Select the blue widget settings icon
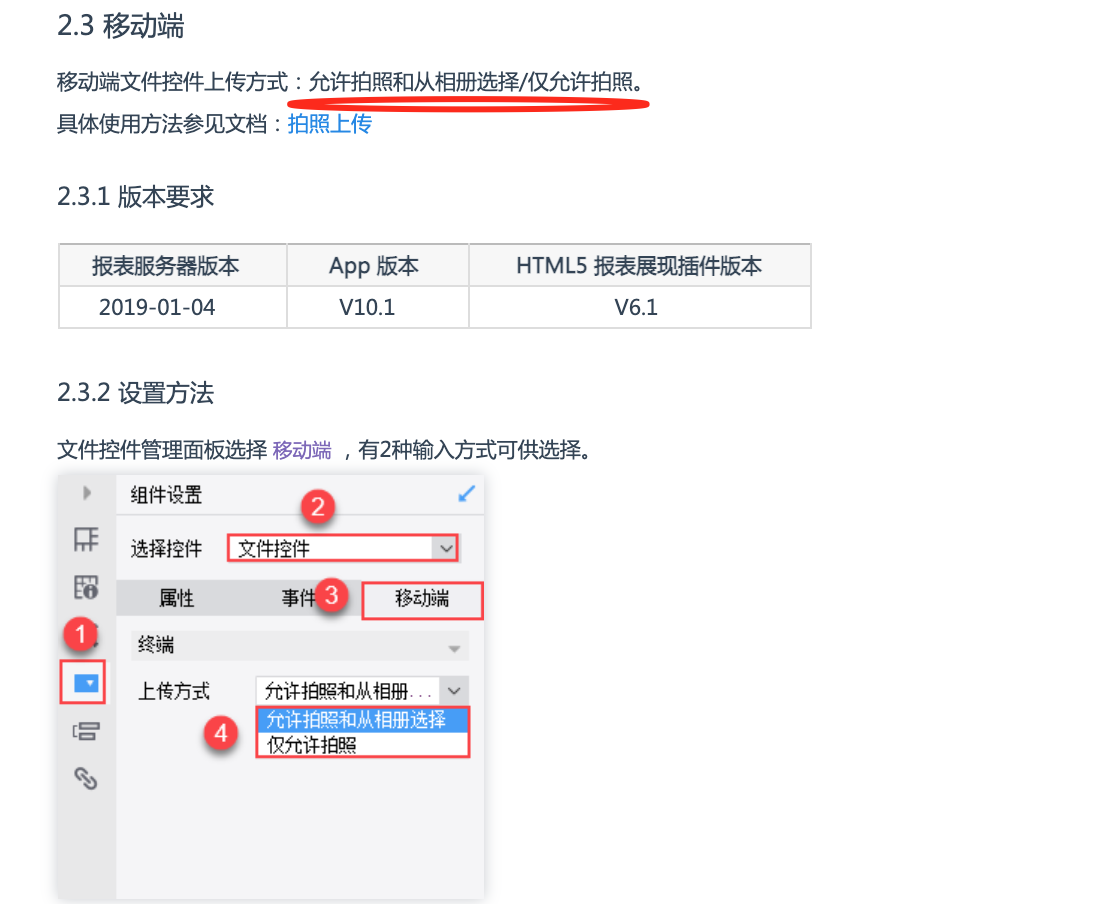This screenshot has width=1094, height=904. click(x=85, y=682)
